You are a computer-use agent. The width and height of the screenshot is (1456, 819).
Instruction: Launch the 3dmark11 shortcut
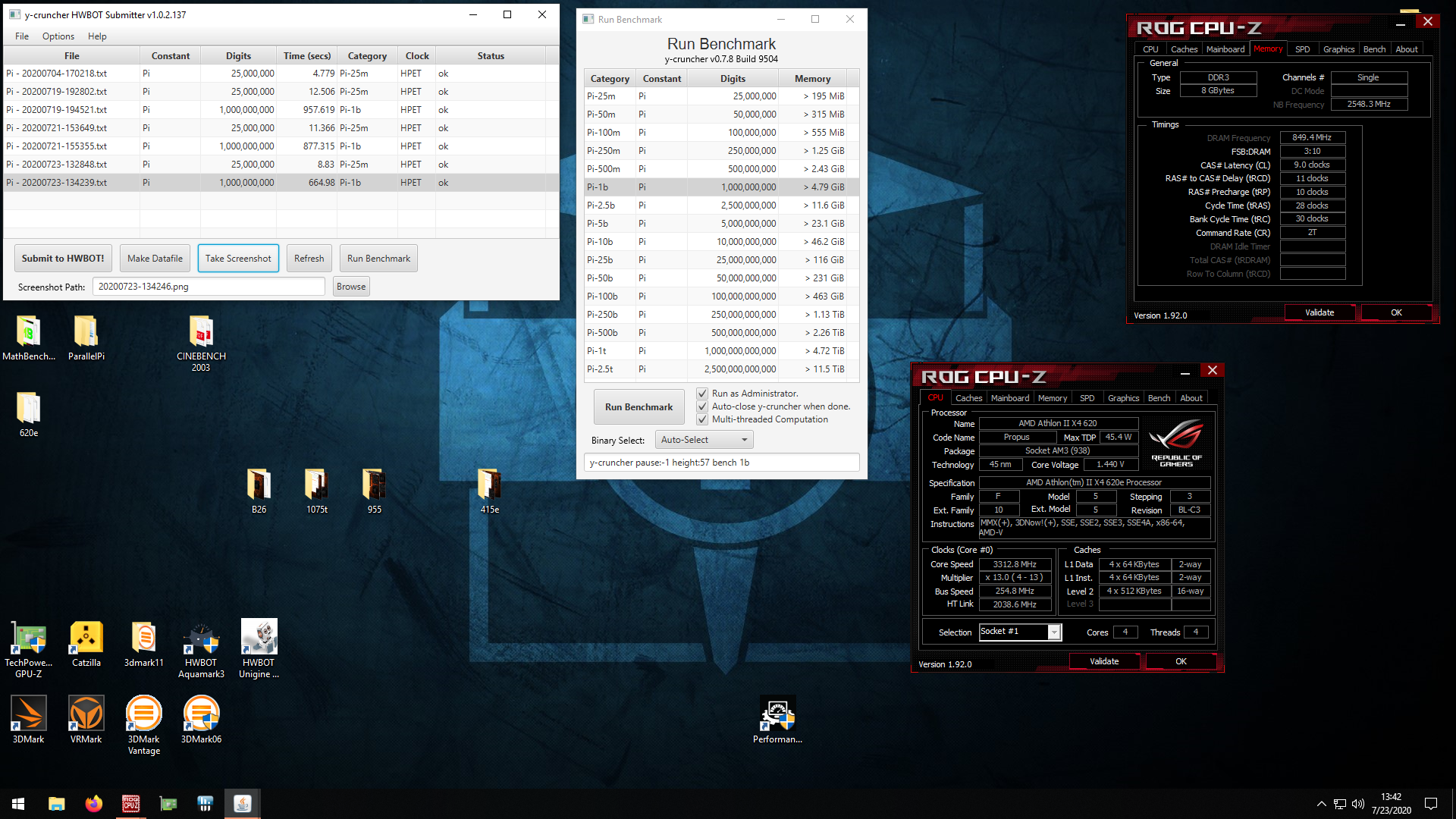[x=143, y=644]
